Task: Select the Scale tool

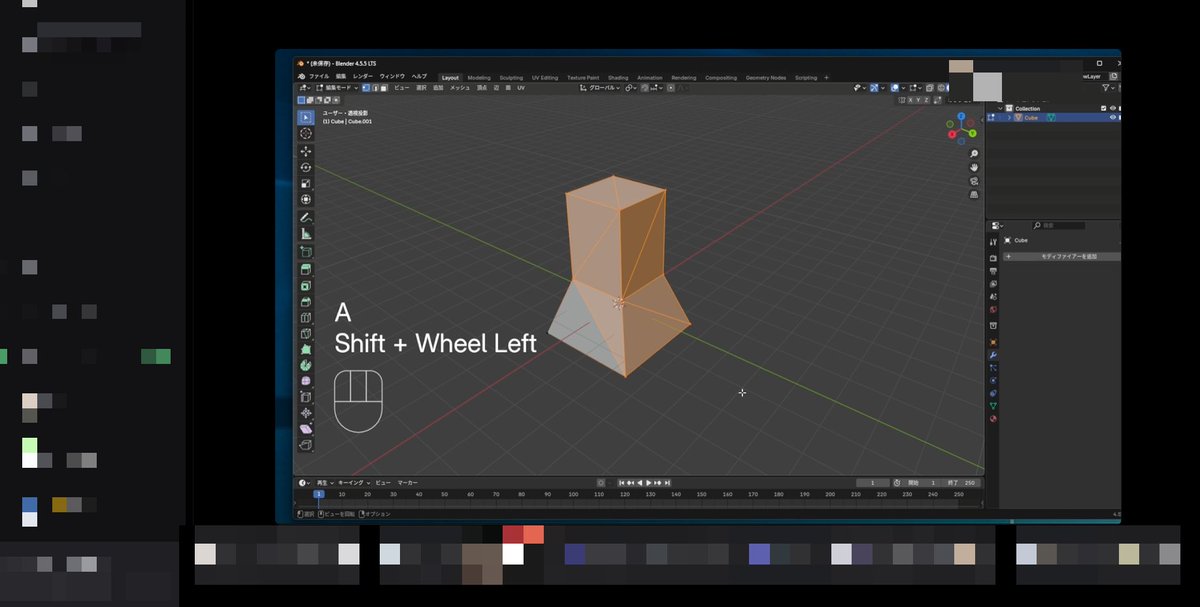Action: point(306,184)
